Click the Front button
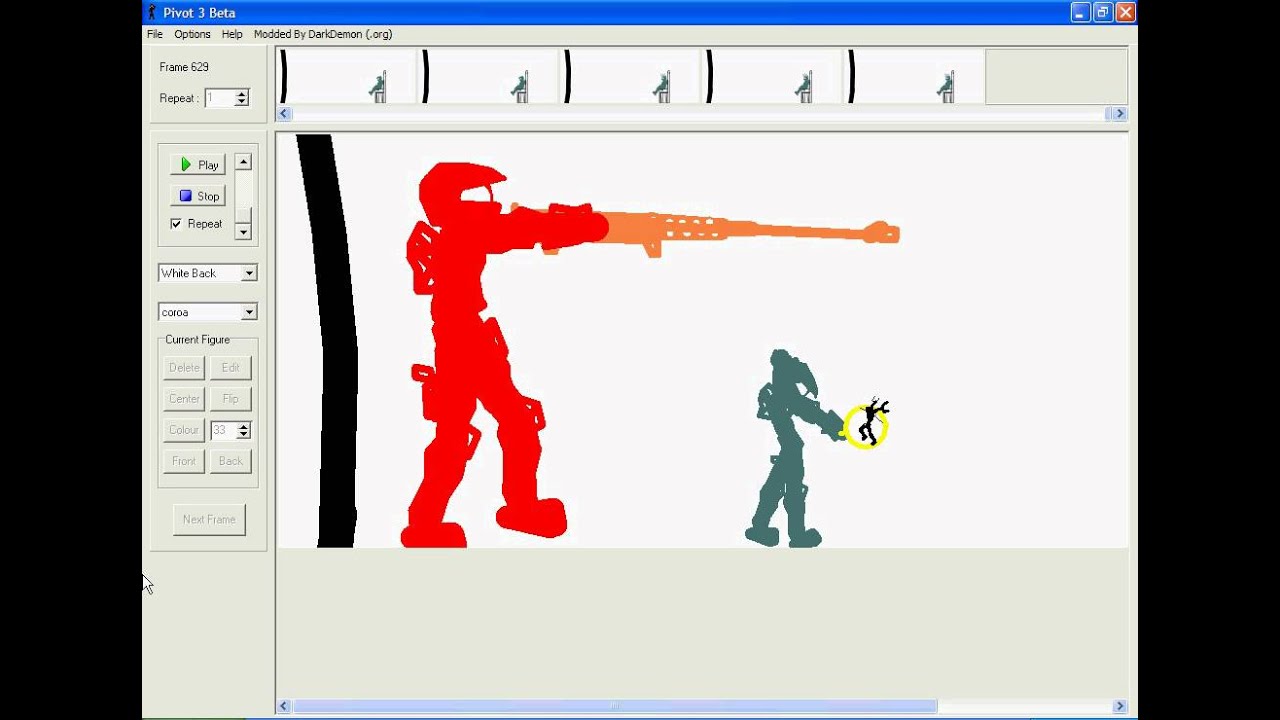The image size is (1280, 720). [184, 461]
